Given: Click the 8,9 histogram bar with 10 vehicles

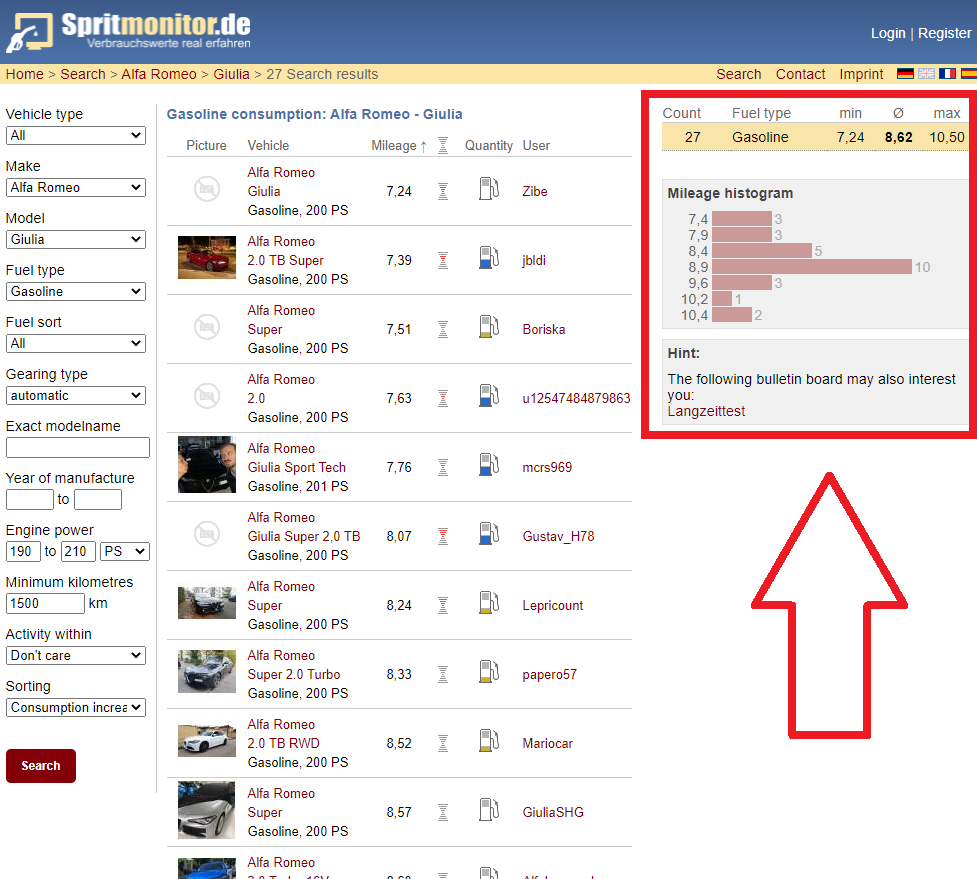Looking at the screenshot, I should click(812, 267).
